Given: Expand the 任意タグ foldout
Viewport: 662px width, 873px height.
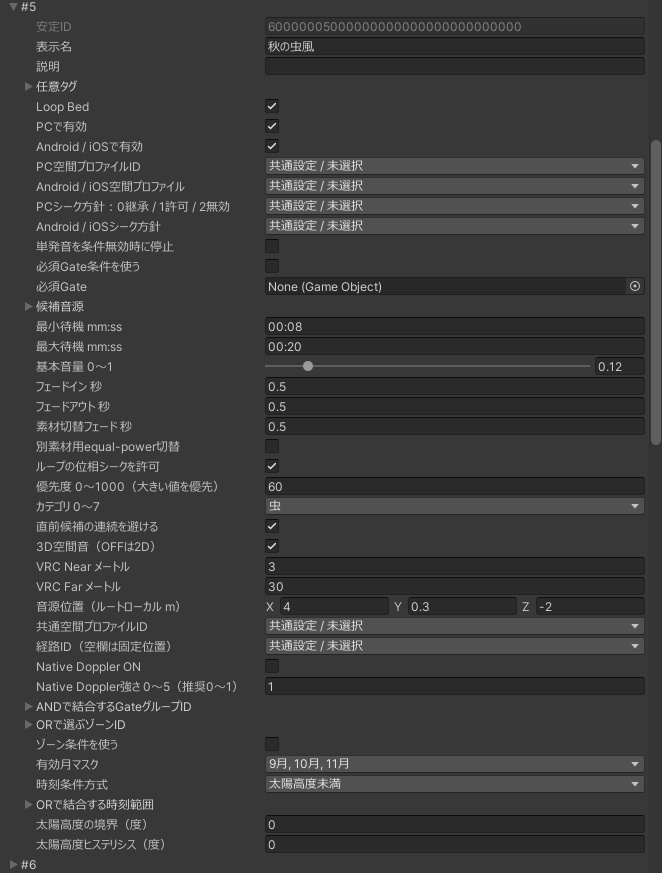Looking at the screenshot, I should pos(28,86).
